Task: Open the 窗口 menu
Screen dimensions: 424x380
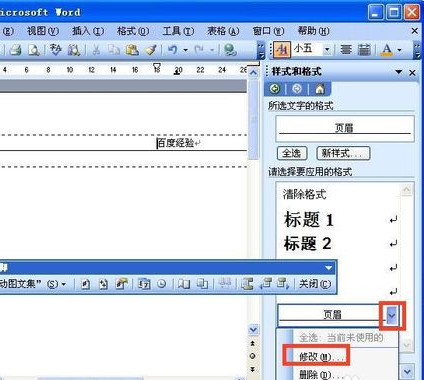Action: [x=268, y=31]
